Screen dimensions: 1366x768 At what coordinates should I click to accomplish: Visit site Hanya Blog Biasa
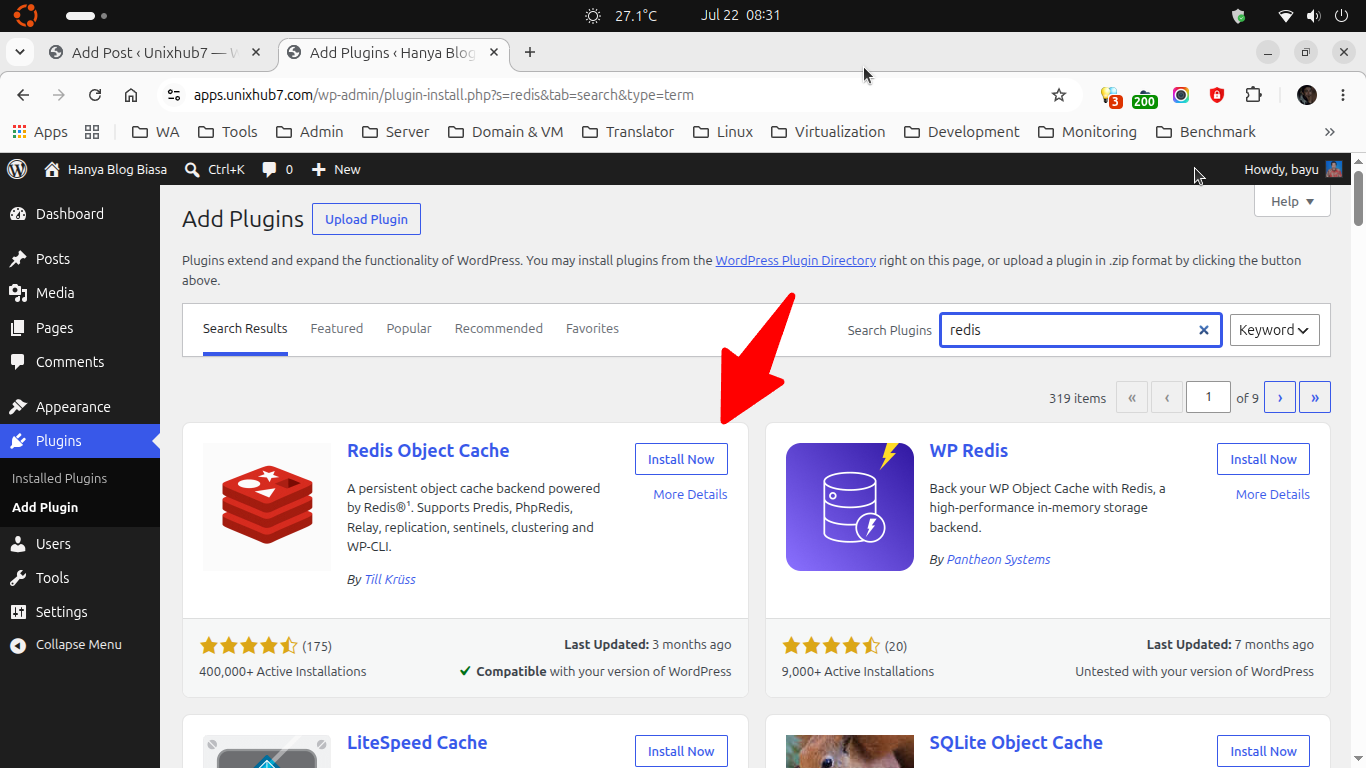tap(106, 169)
